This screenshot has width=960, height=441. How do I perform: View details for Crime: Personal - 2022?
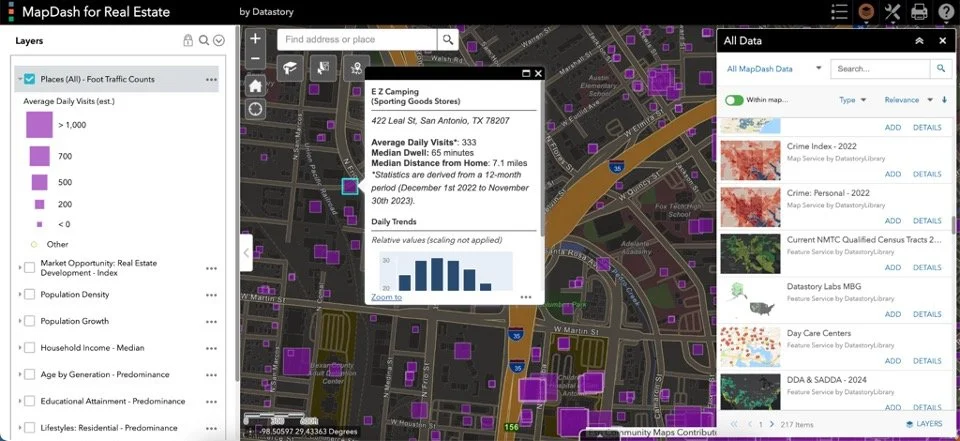click(927, 220)
